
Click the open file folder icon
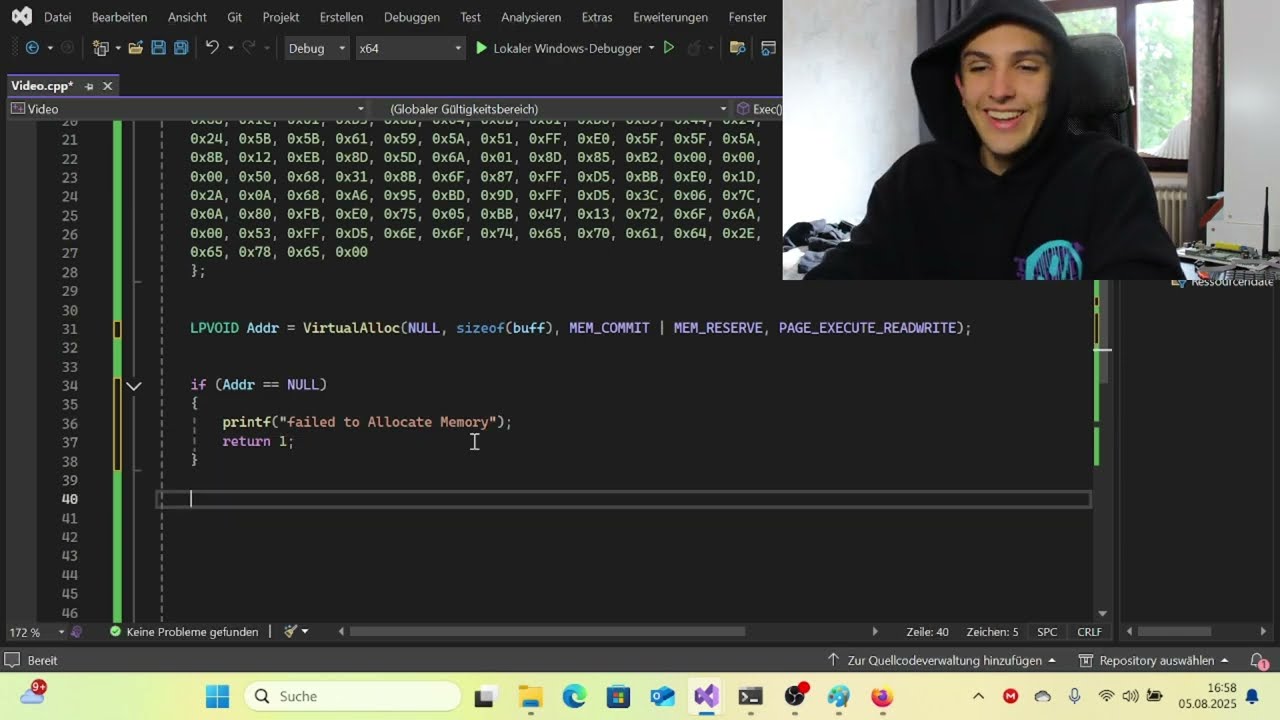(135, 48)
